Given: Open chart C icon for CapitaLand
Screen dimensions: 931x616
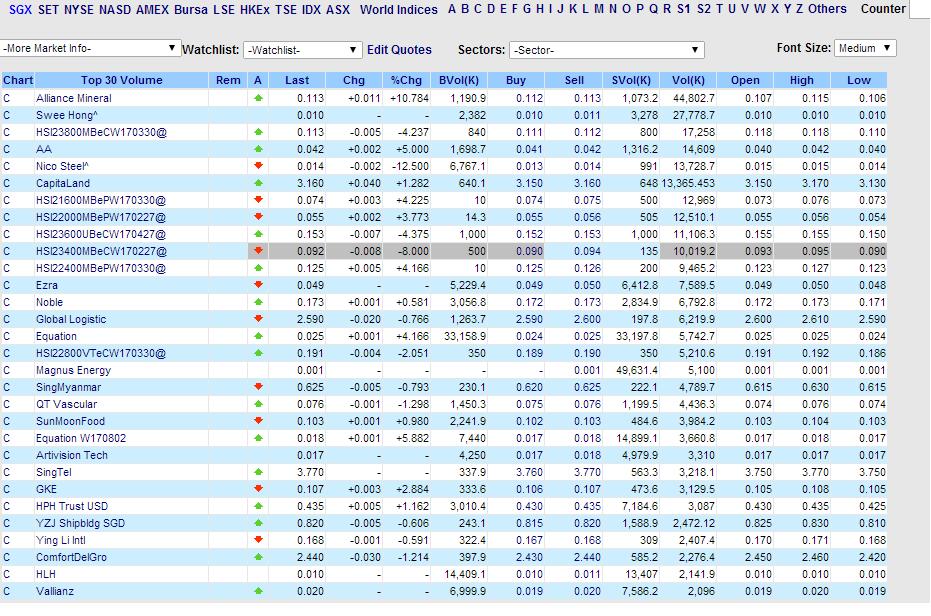Looking at the screenshot, I should pos(7,183).
